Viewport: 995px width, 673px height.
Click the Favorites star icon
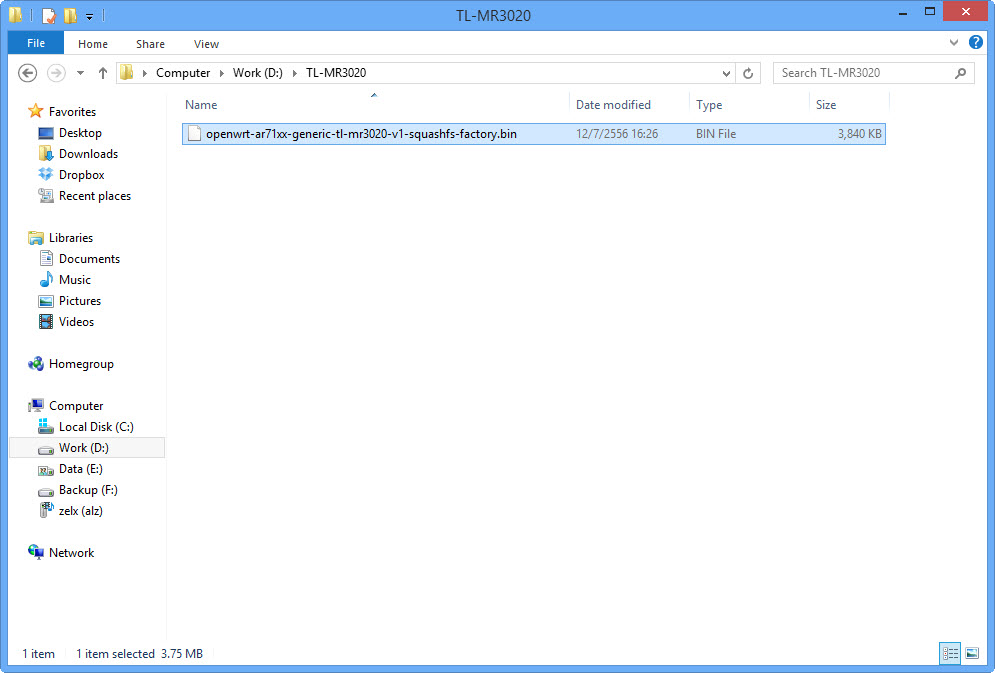[x=36, y=111]
